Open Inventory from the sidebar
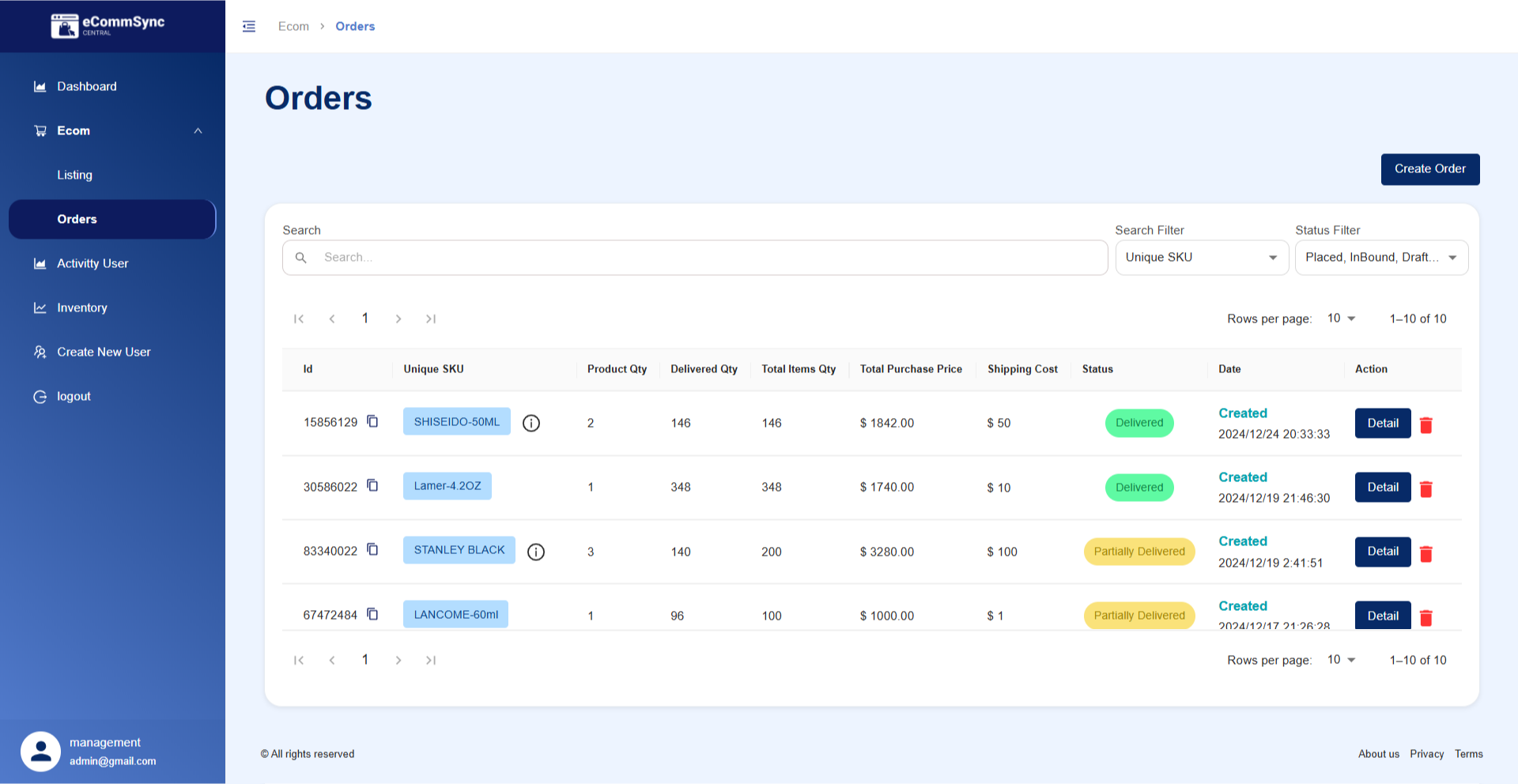 112,307
